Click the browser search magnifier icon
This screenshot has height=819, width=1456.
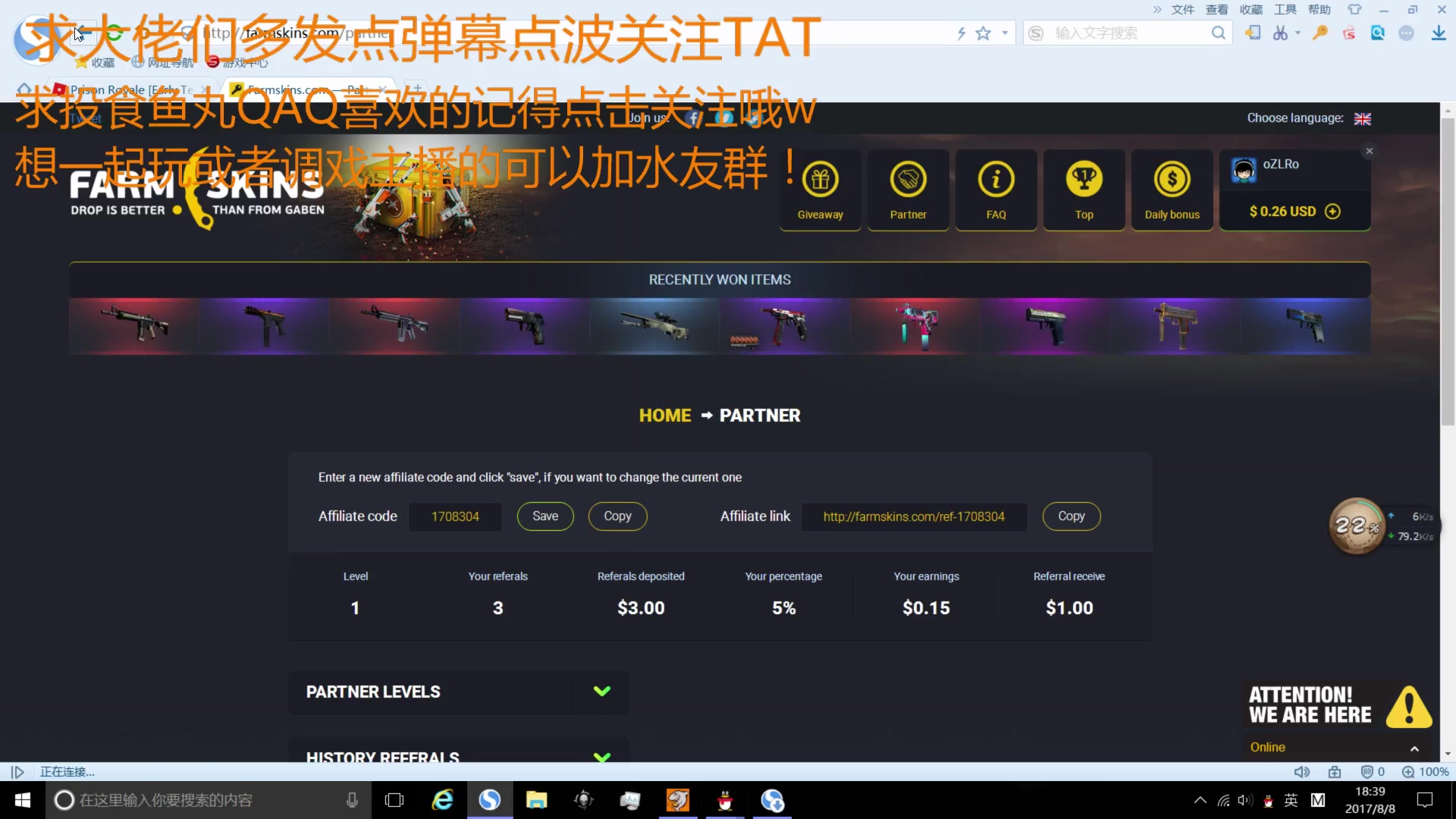click(x=1218, y=33)
